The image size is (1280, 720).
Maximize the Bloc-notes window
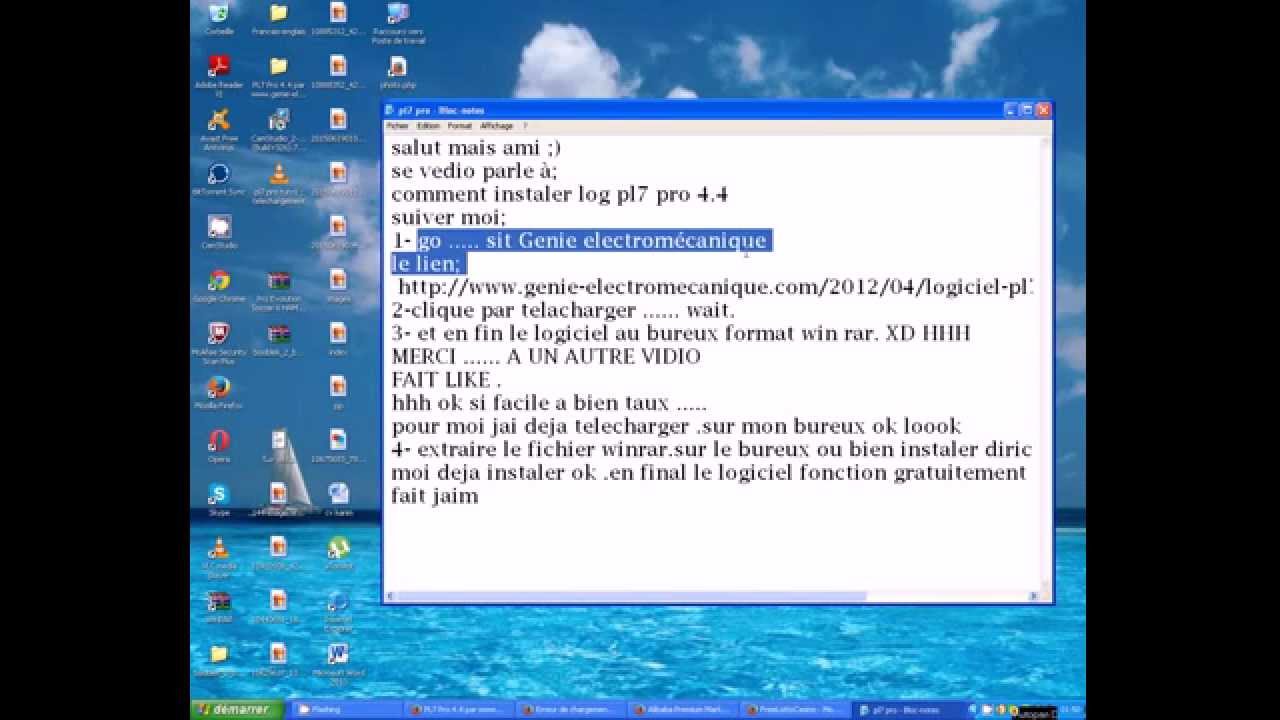1027,110
